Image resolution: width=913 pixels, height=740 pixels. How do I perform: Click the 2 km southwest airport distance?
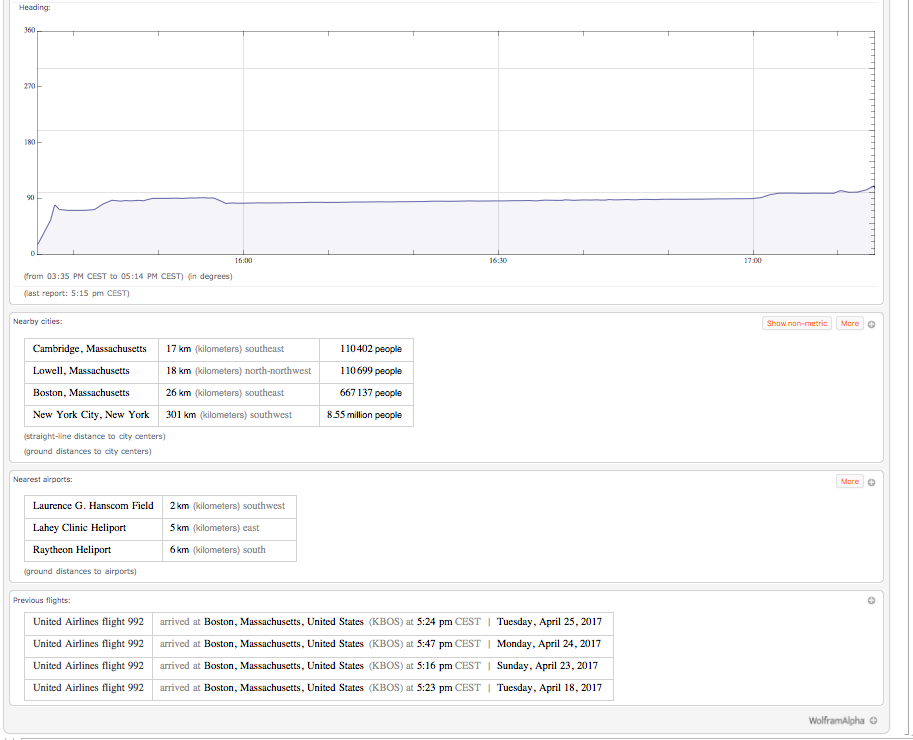[x=229, y=507]
